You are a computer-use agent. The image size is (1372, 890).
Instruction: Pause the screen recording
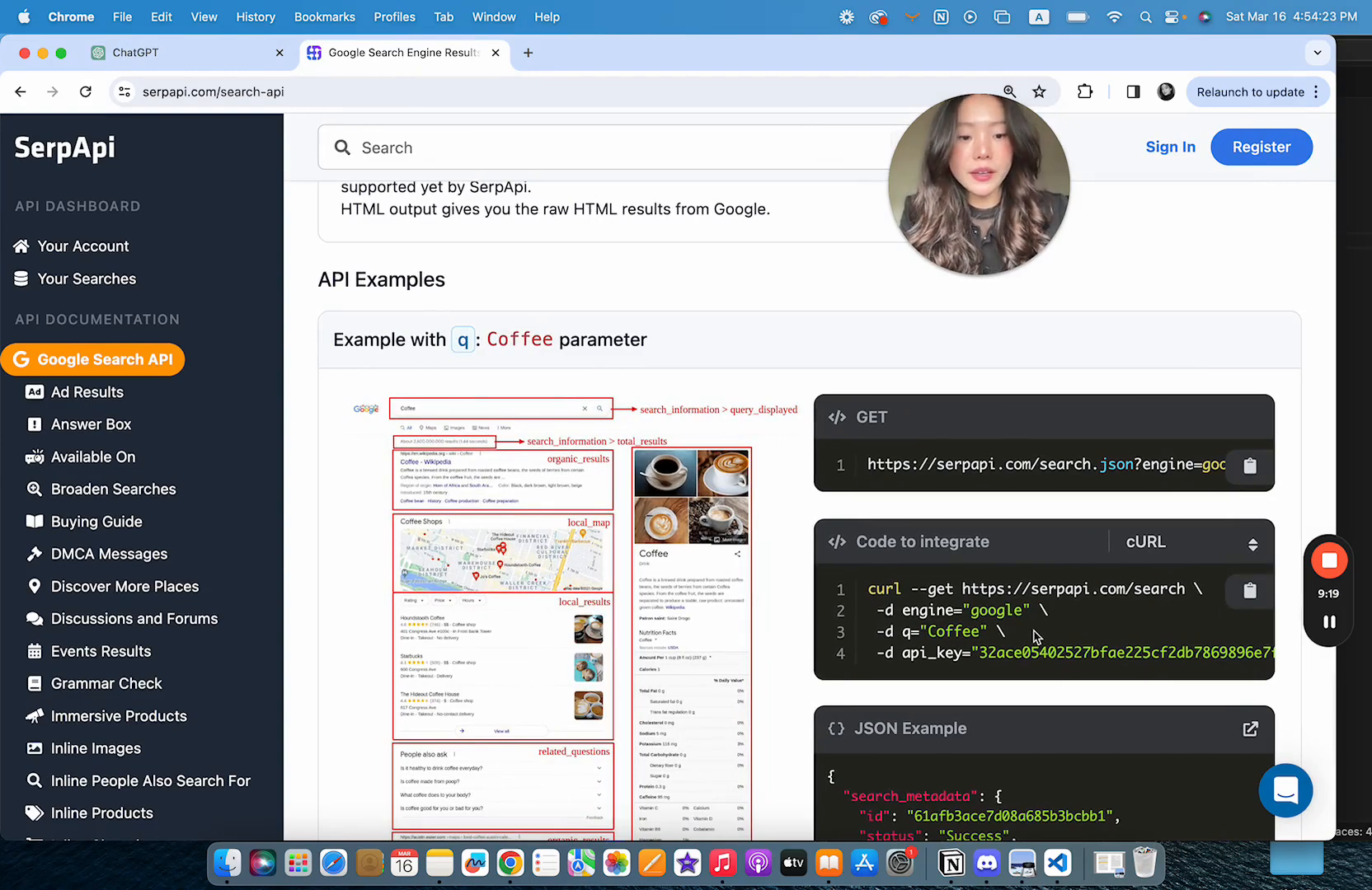coord(1328,622)
